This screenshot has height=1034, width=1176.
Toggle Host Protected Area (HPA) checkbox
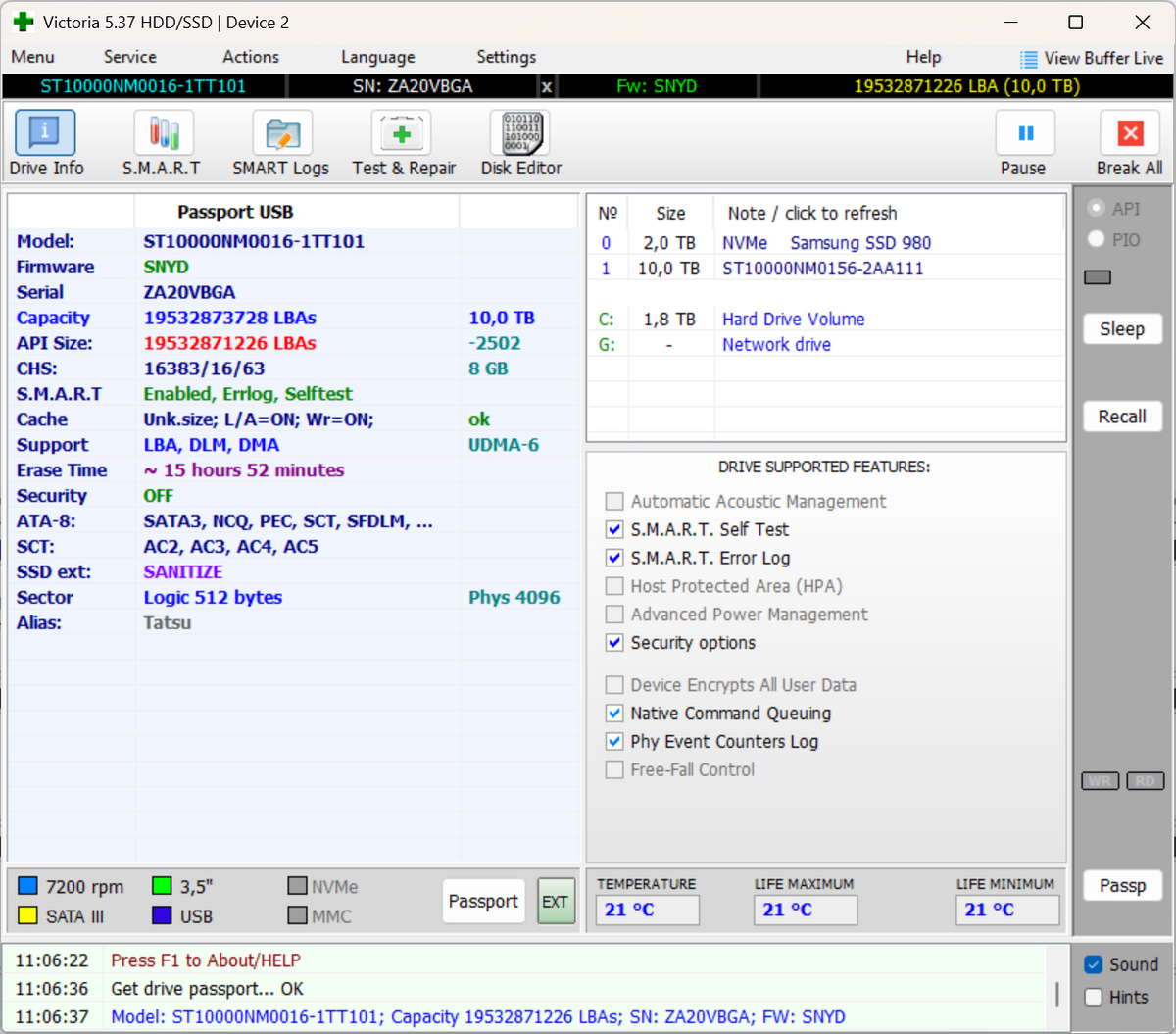coord(614,586)
